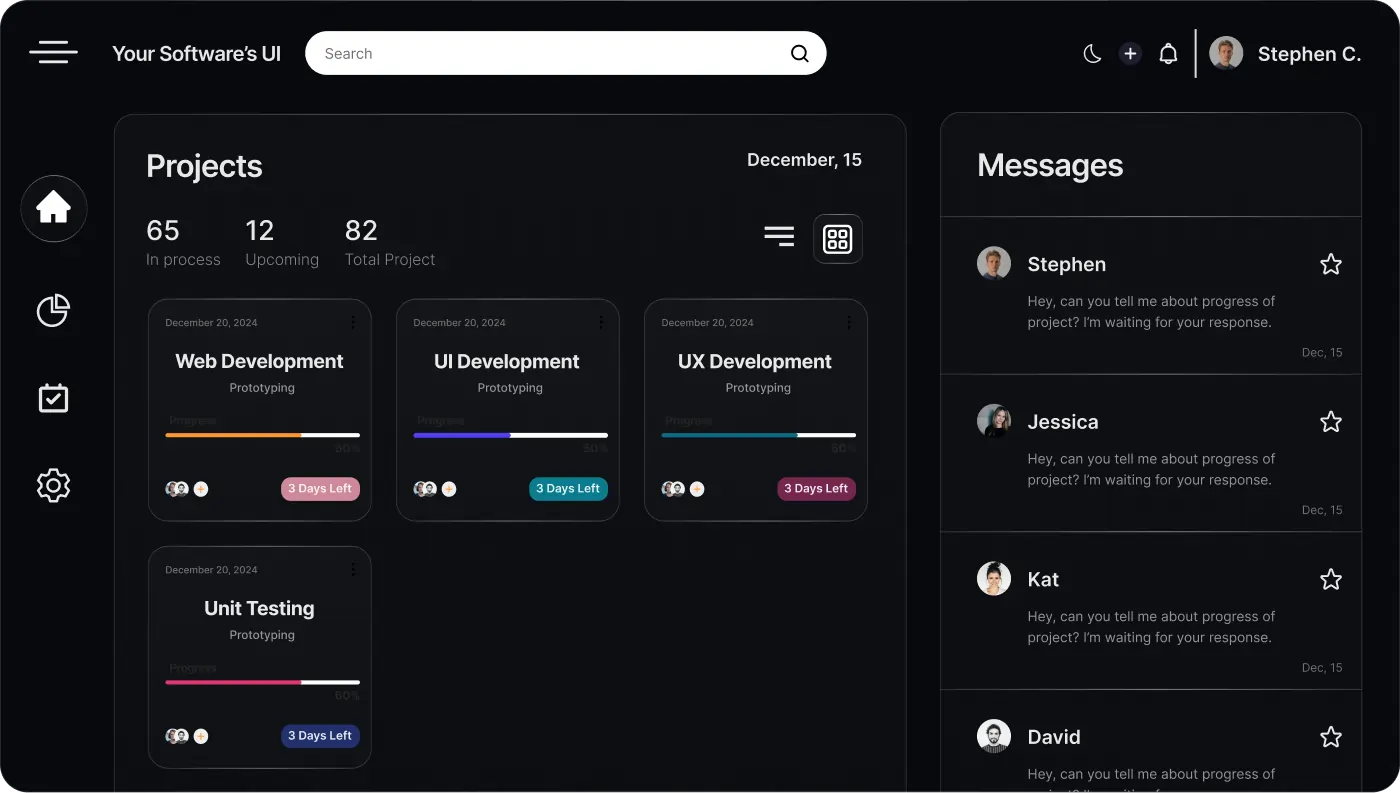Open the Home dashboard icon

[53, 208]
